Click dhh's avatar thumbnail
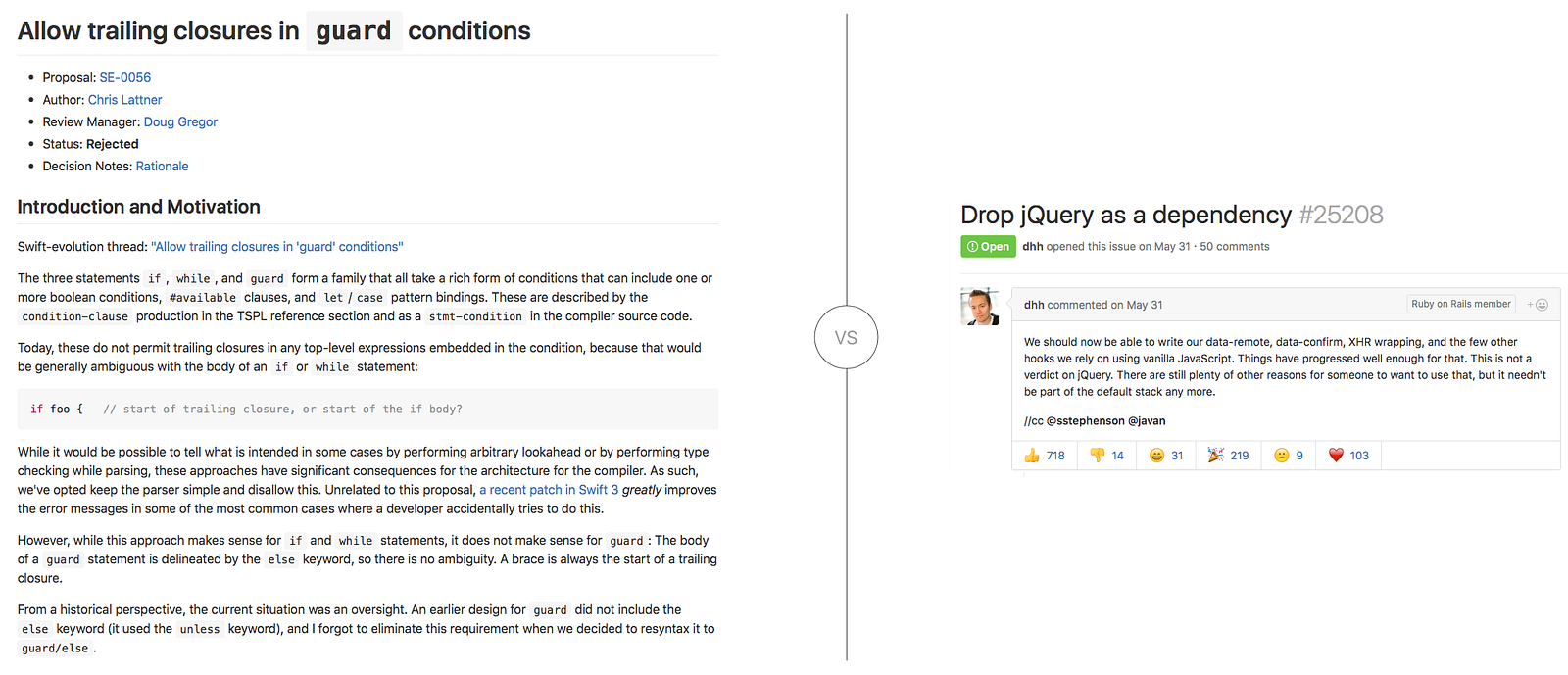The width and height of the screenshot is (1568, 675). point(980,307)
